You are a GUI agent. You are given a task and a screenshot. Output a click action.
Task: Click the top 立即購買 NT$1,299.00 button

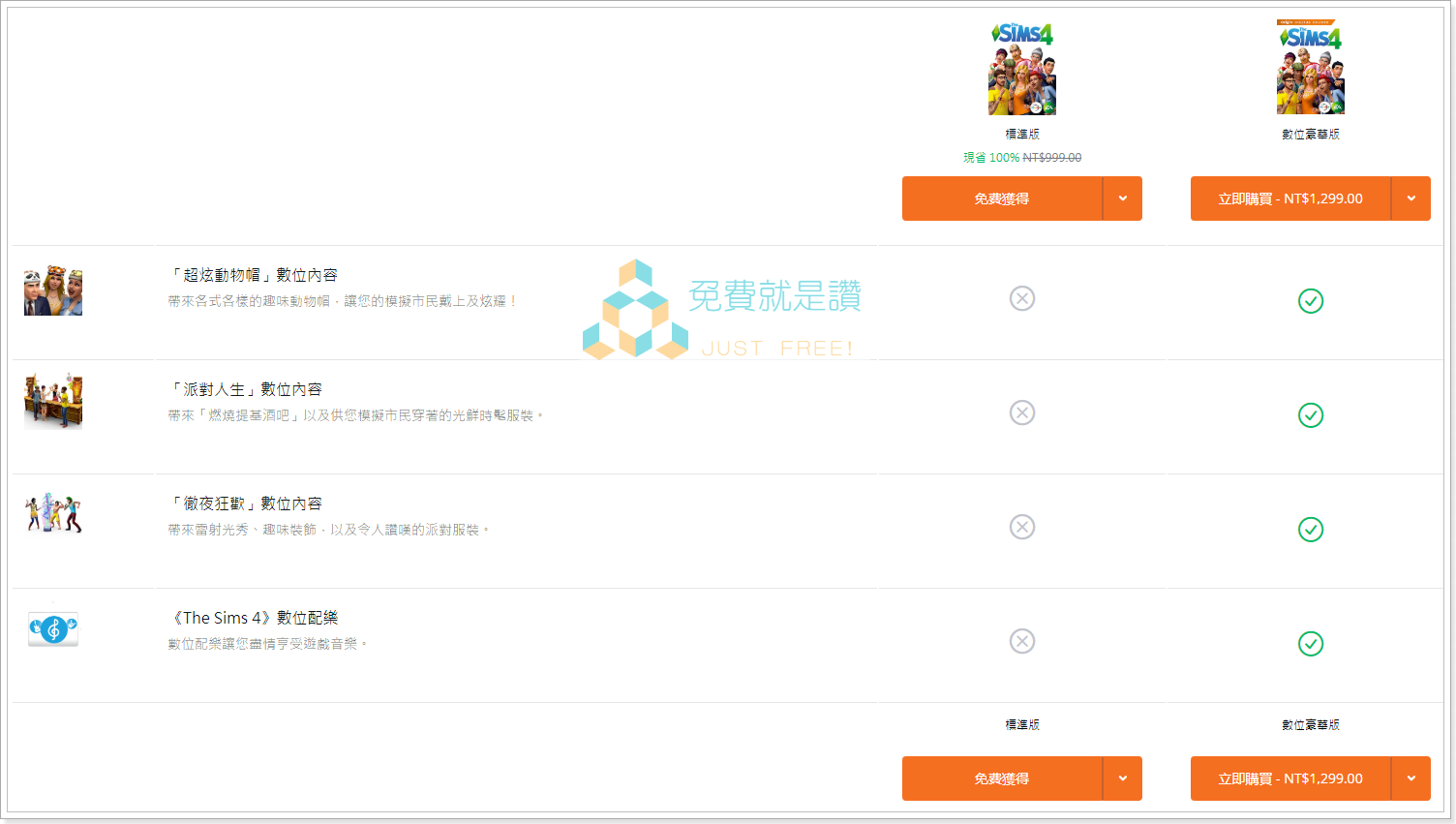[x=1289, y=198]
